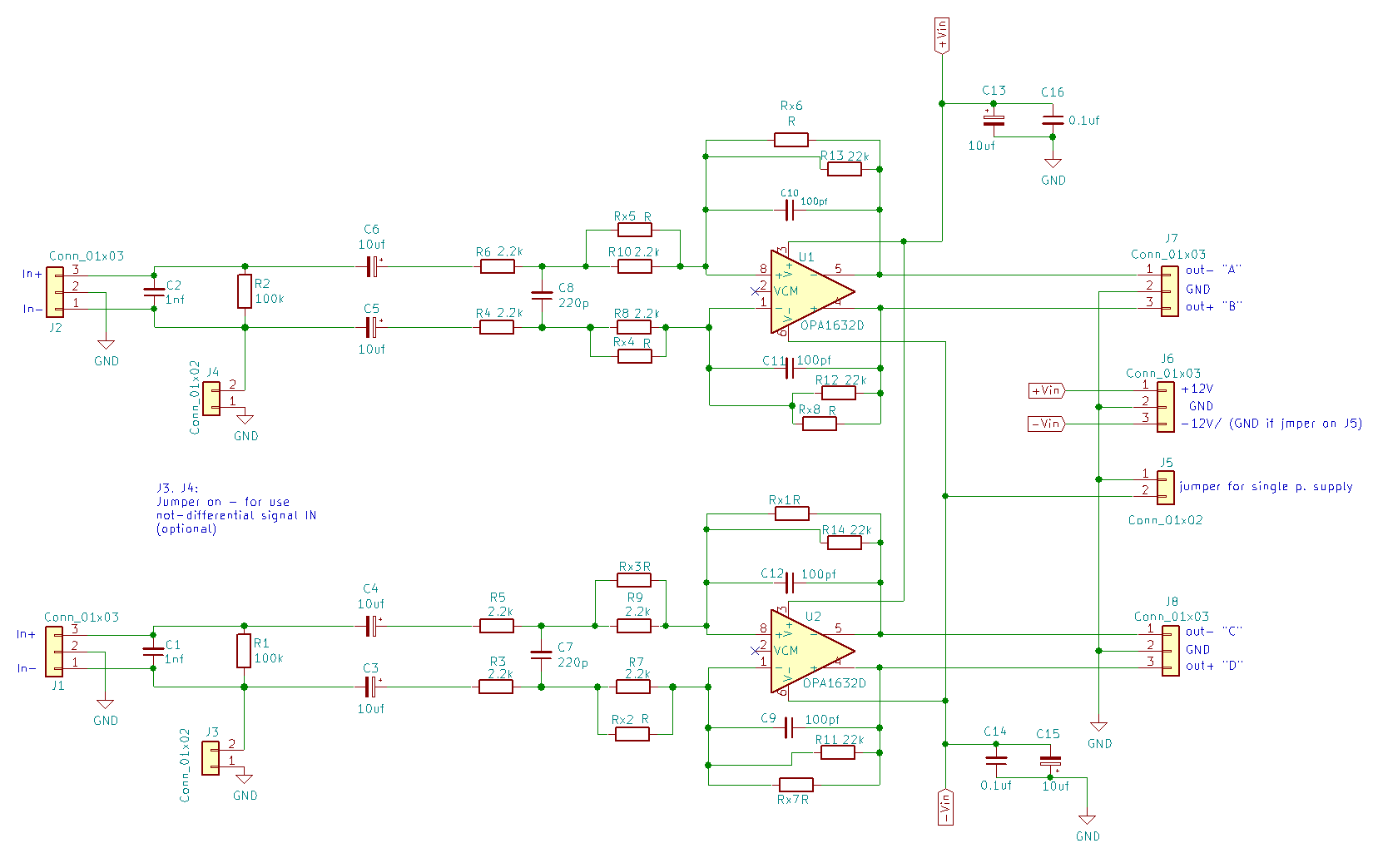Screen dimensions: 1373x868
Task: Click the J6 power connector symbol
Action: pyautogui.click(x=1166, y=407)
